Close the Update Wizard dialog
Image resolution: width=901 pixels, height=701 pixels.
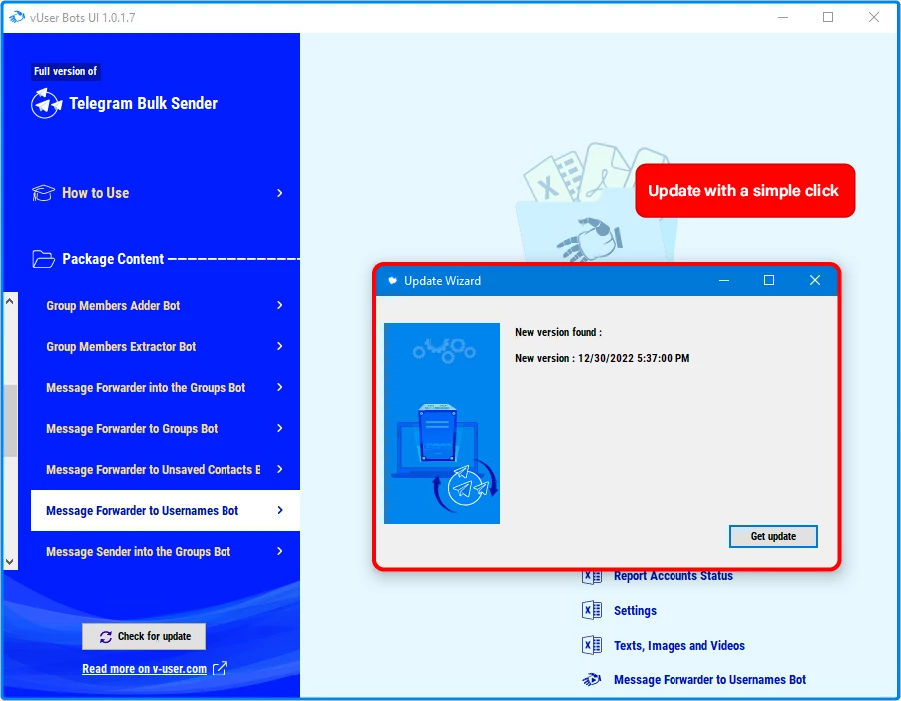click(815, 280)
